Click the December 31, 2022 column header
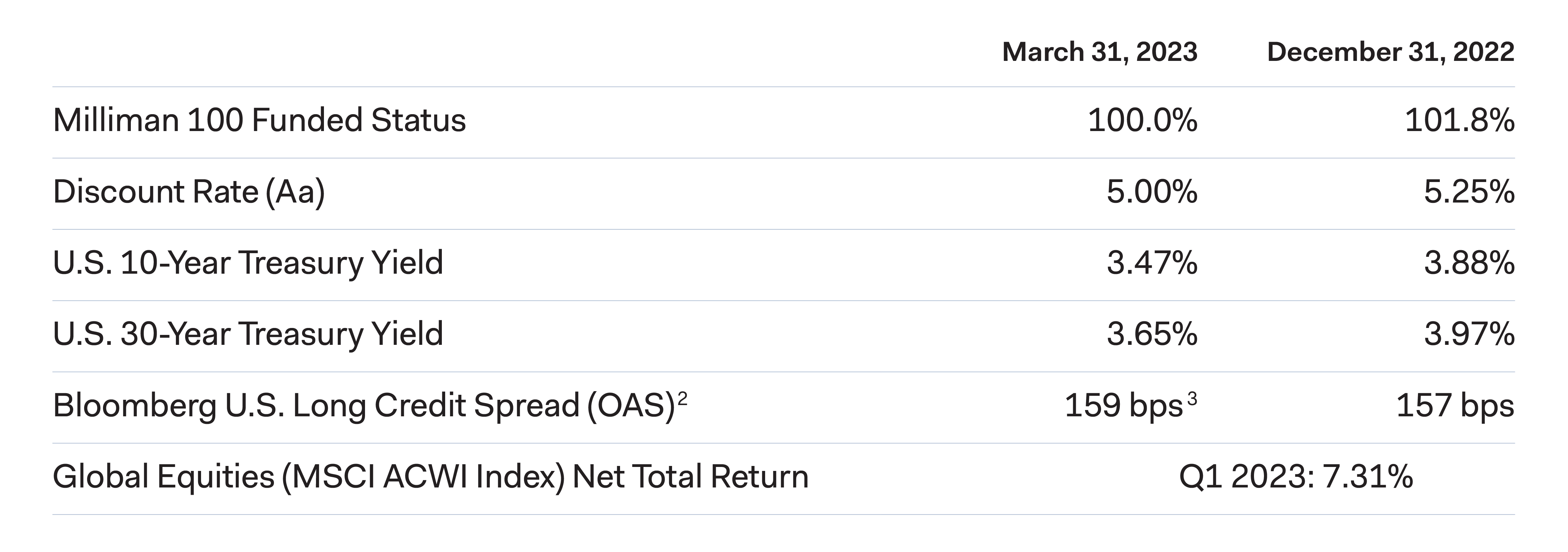The image size is (1568, 552). point(1390,52)
